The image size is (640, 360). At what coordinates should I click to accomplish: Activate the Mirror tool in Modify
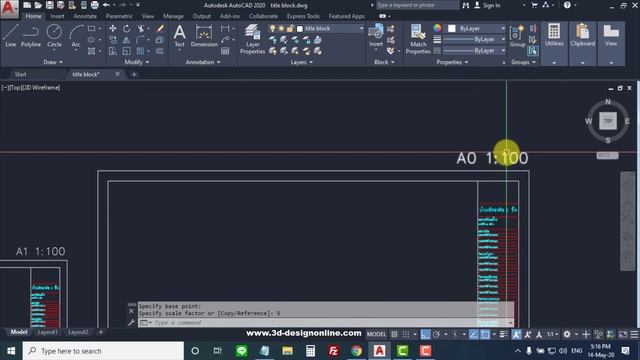click(x=127, y=40)
